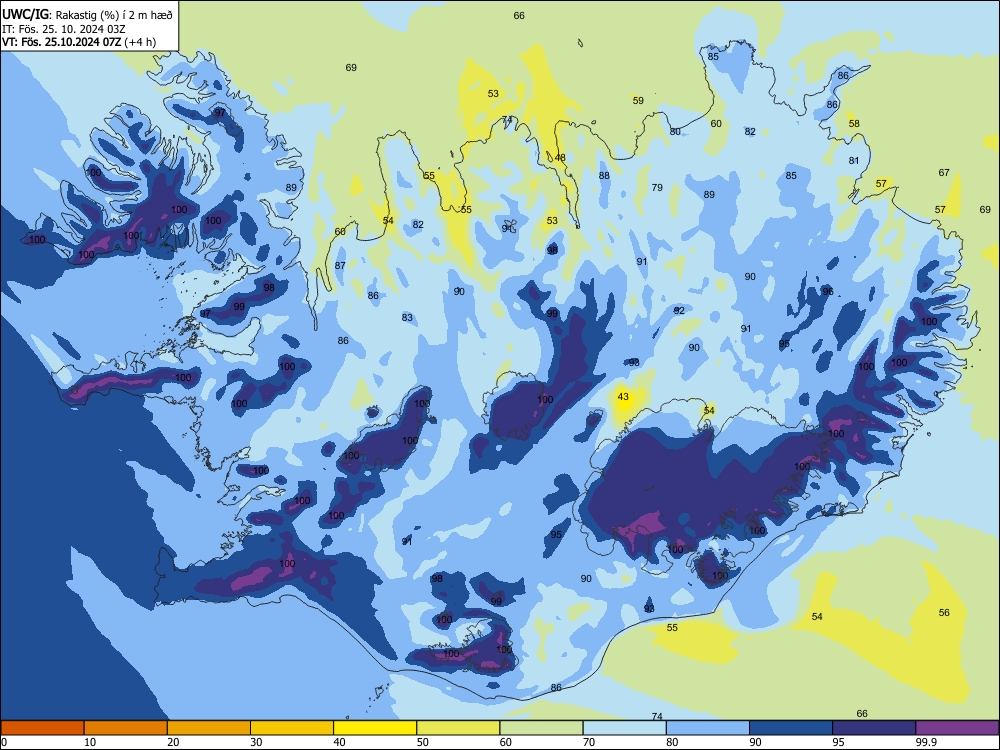Select the 20–30% legend color block
1000x750 pixels.
[x=209, y=728]
